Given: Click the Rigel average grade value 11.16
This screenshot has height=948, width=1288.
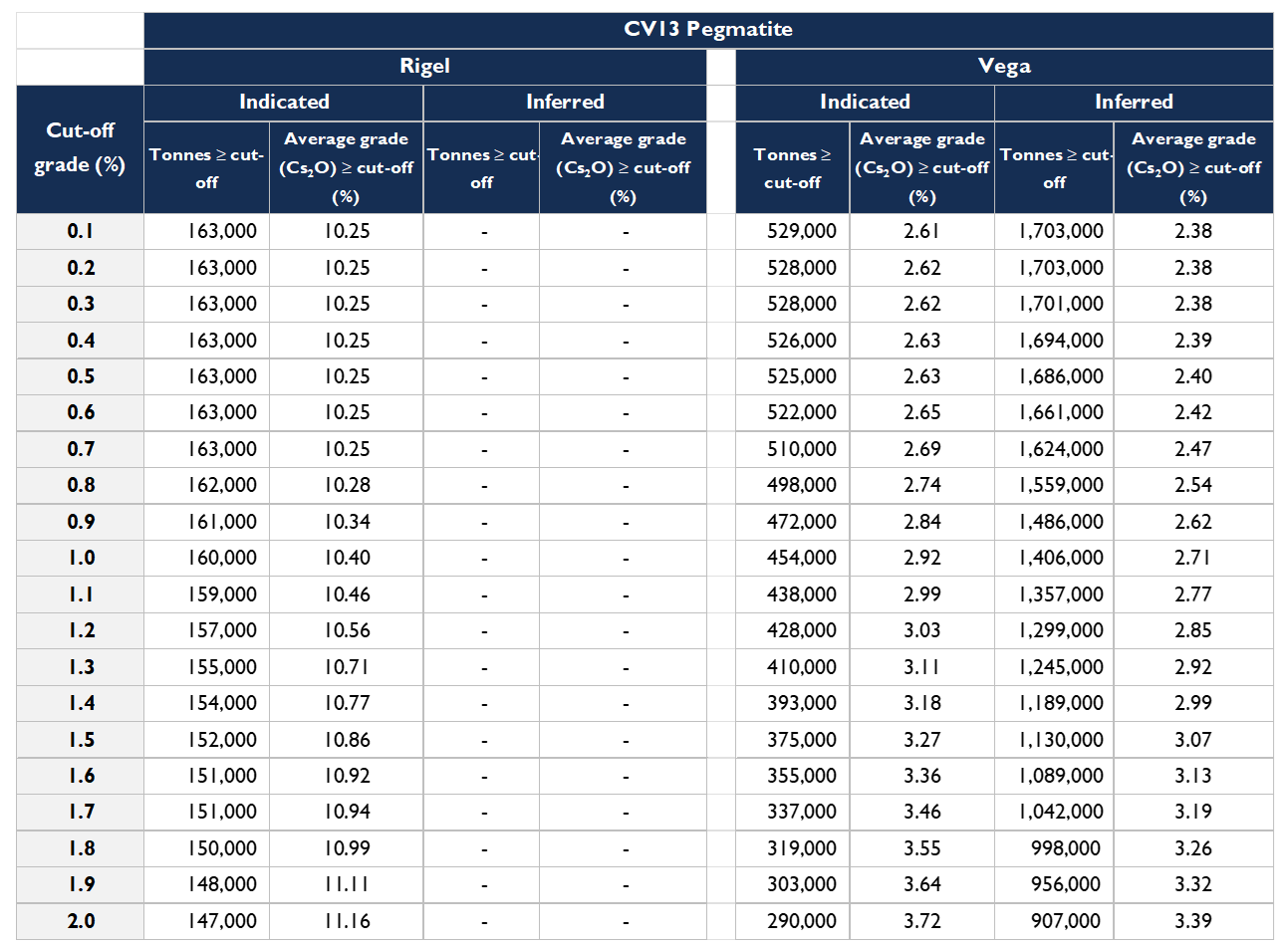Looking at the screenshot, I should 346,920.
